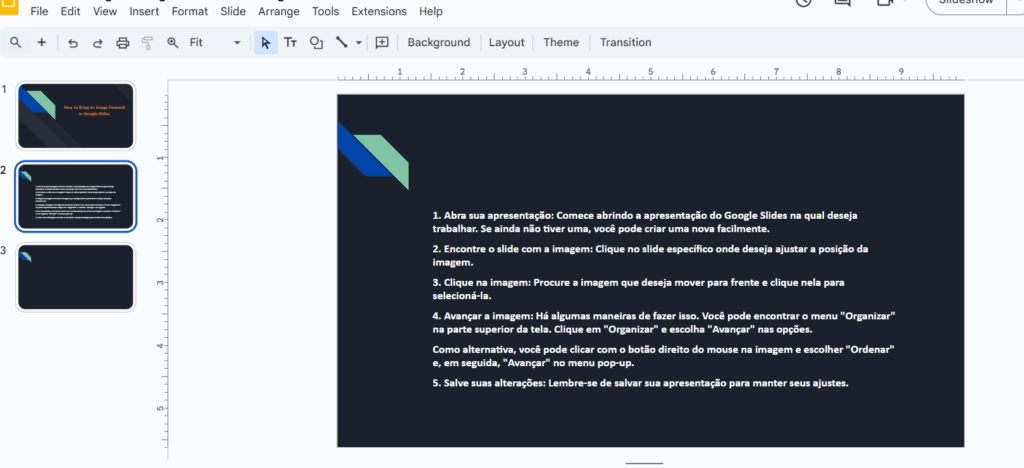Undo the last action
The image size is (1024, 468).
(73, 42)
